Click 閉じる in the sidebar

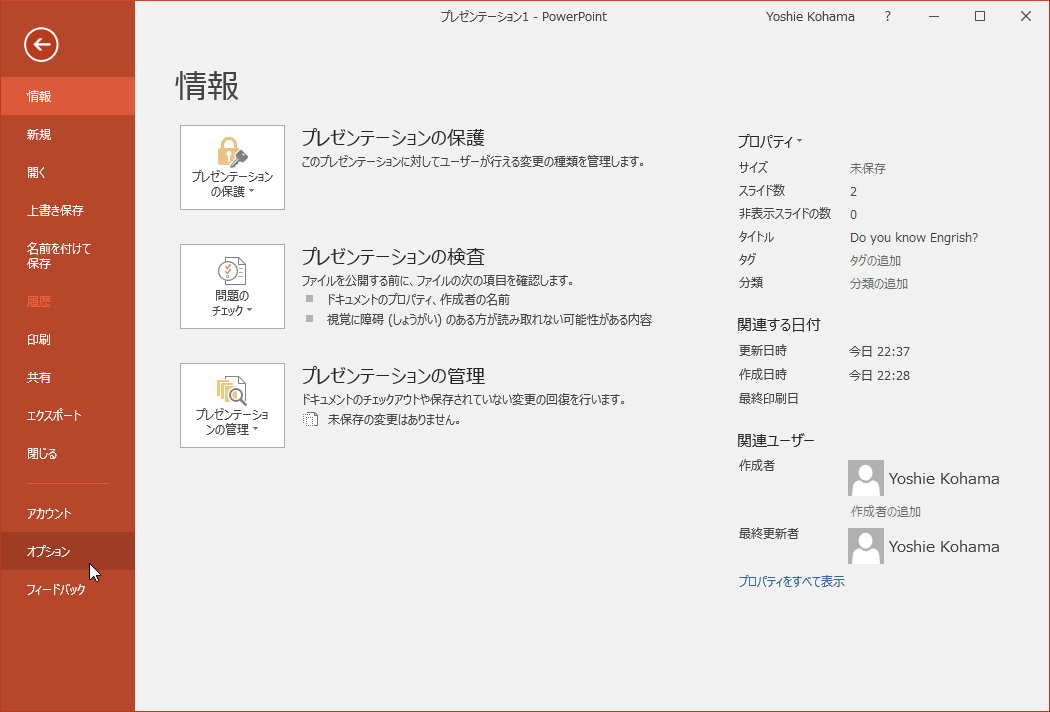[x=68, y=453]
